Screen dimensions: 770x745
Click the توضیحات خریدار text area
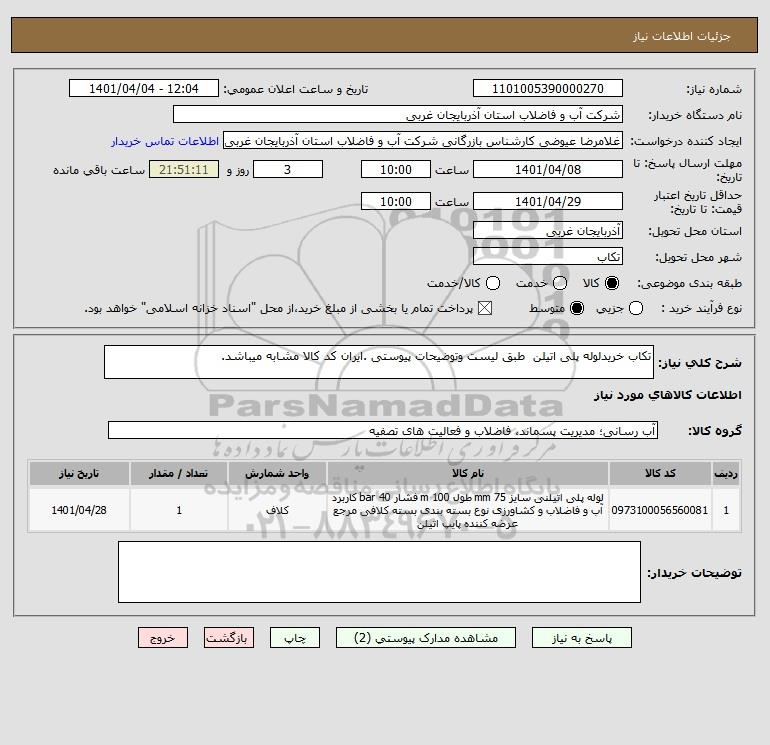pyautogui.click(x=379, y=572)
